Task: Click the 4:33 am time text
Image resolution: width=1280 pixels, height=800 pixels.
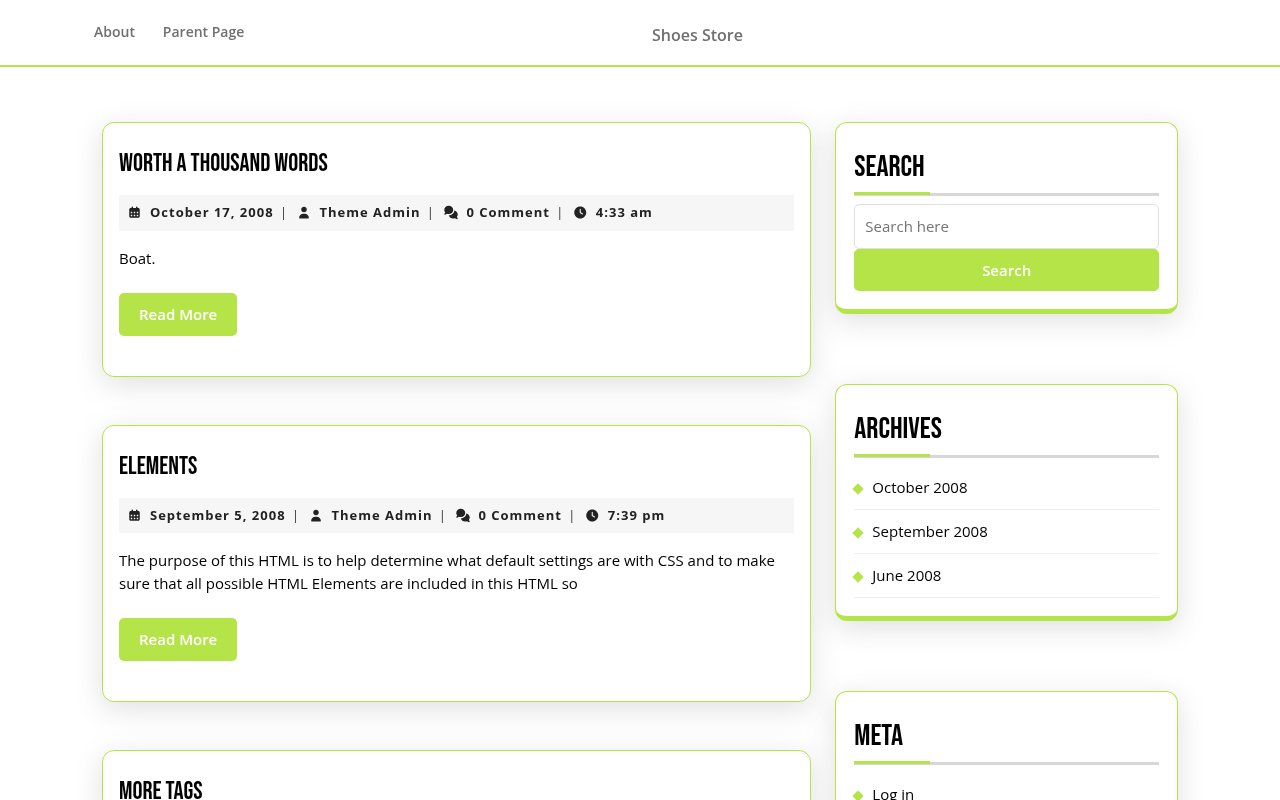Action: [x=624, y=213]
